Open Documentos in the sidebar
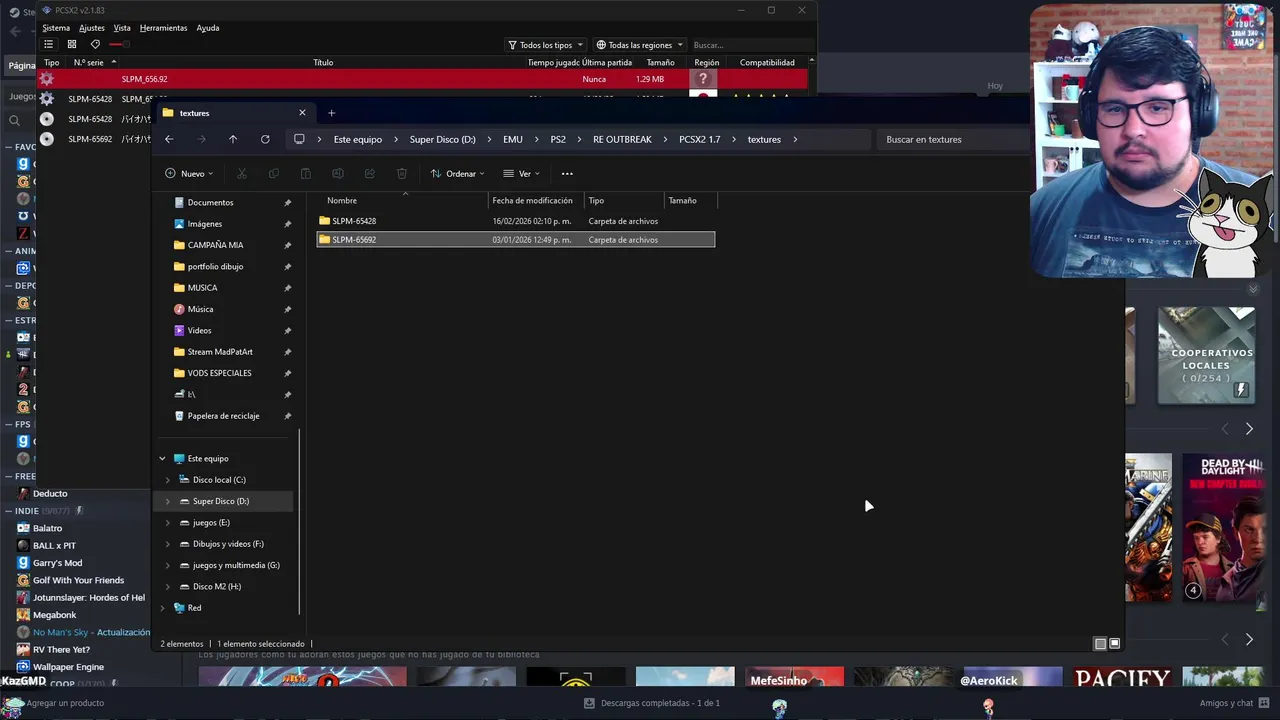 pyautogui.click(x=210, y=203)
